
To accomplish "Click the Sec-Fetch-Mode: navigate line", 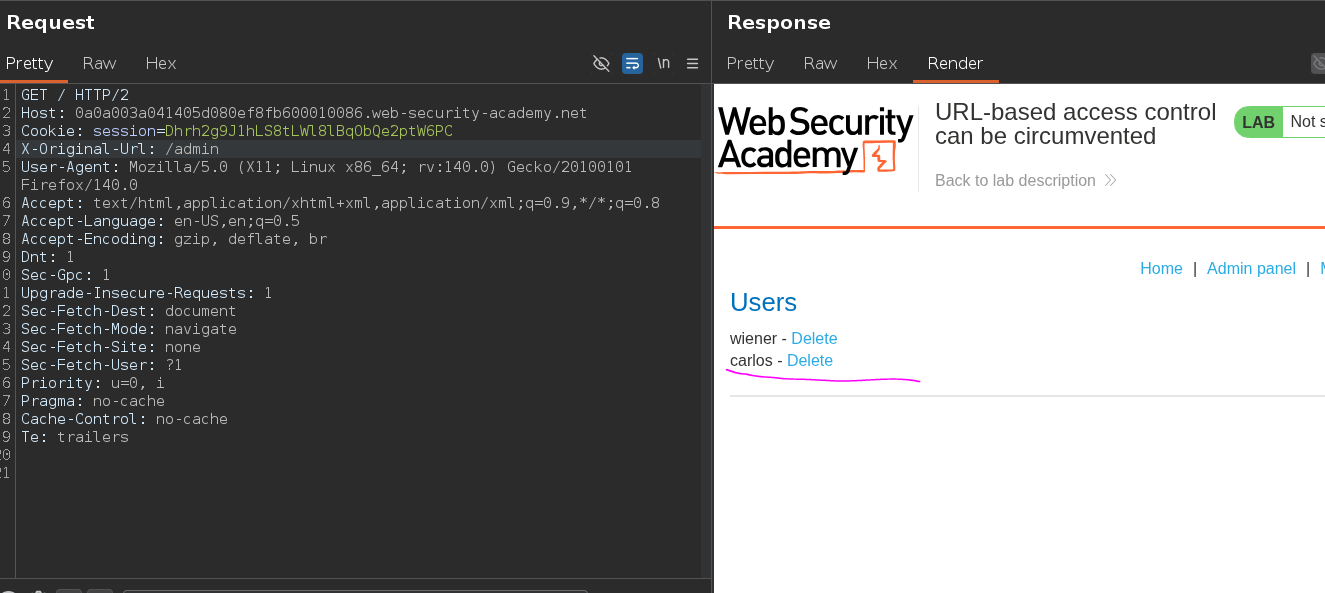I will pos(129,329).
